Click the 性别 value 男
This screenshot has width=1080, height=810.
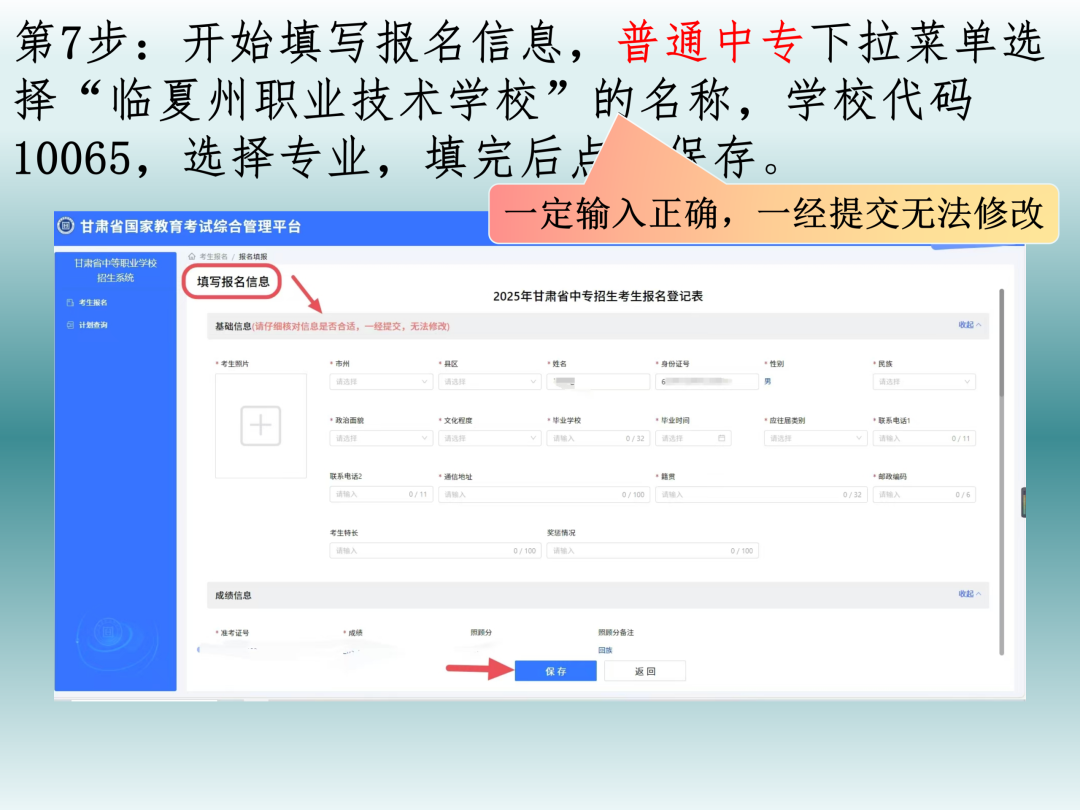[768, 382]
